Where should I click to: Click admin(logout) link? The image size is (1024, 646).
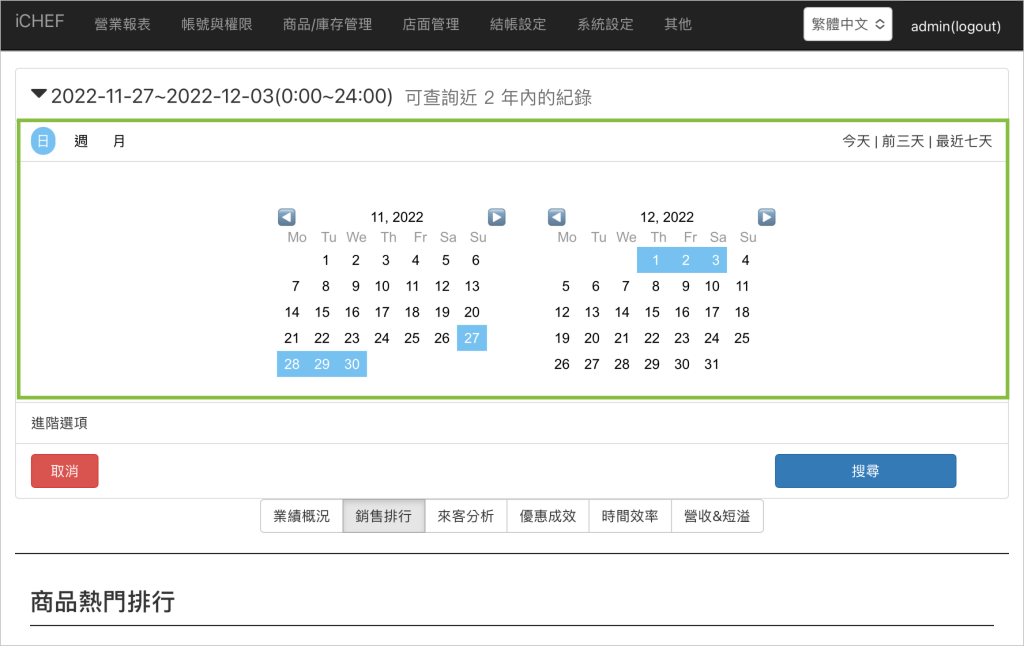[955, 26]
